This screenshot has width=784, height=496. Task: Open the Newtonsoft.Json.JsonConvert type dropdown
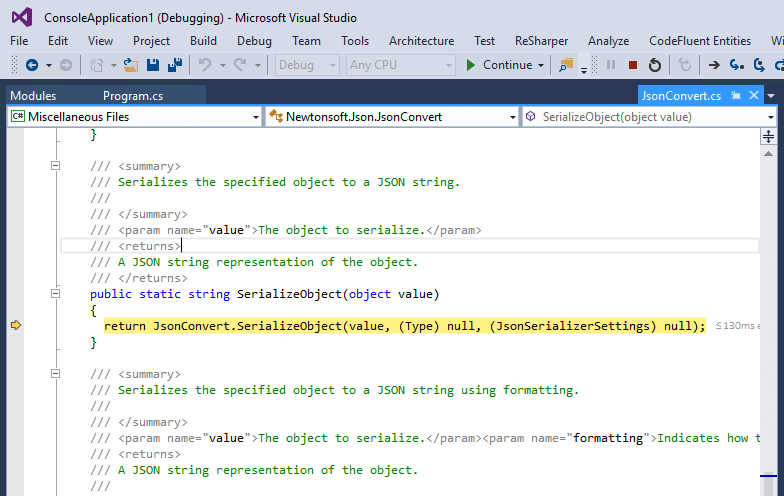512,117
